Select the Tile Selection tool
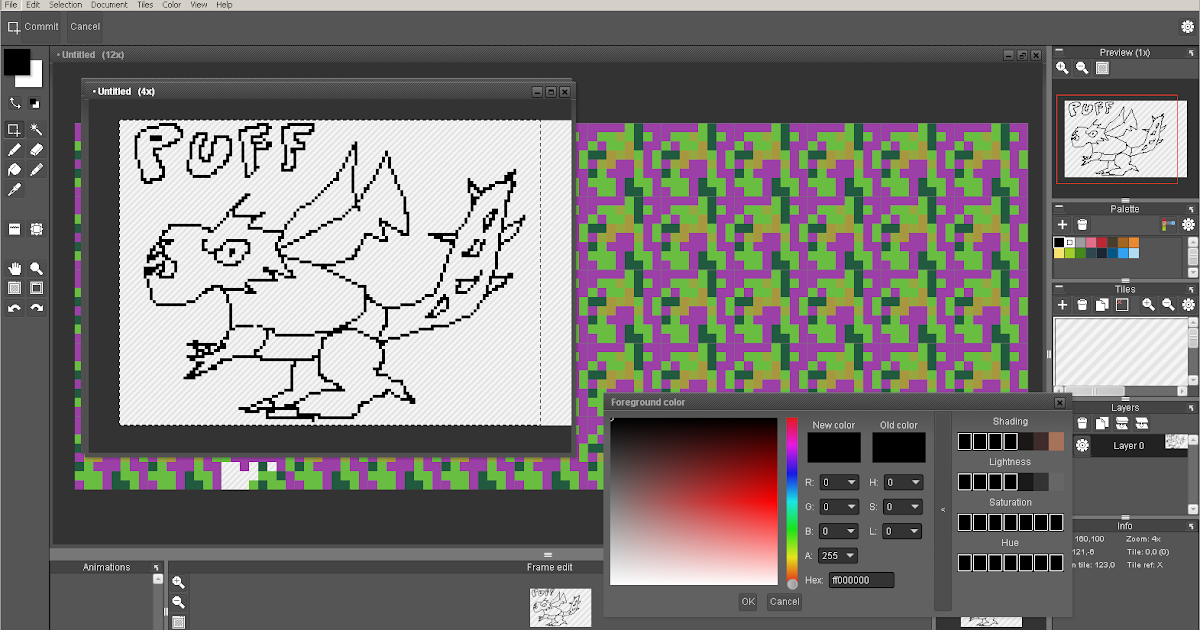This screenshot has height=630, width=1200. coord(36,229)
